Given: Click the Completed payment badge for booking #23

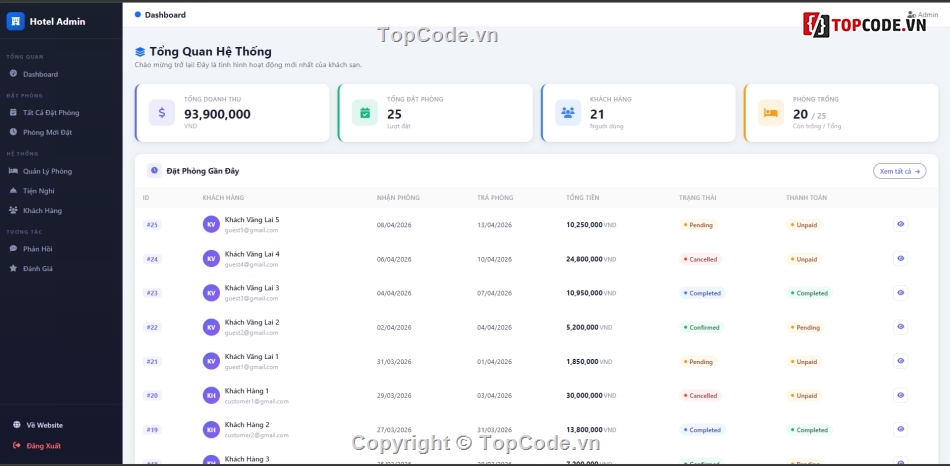Looking at the screenshot, I should pyautogui.click(x=809, y=293).
